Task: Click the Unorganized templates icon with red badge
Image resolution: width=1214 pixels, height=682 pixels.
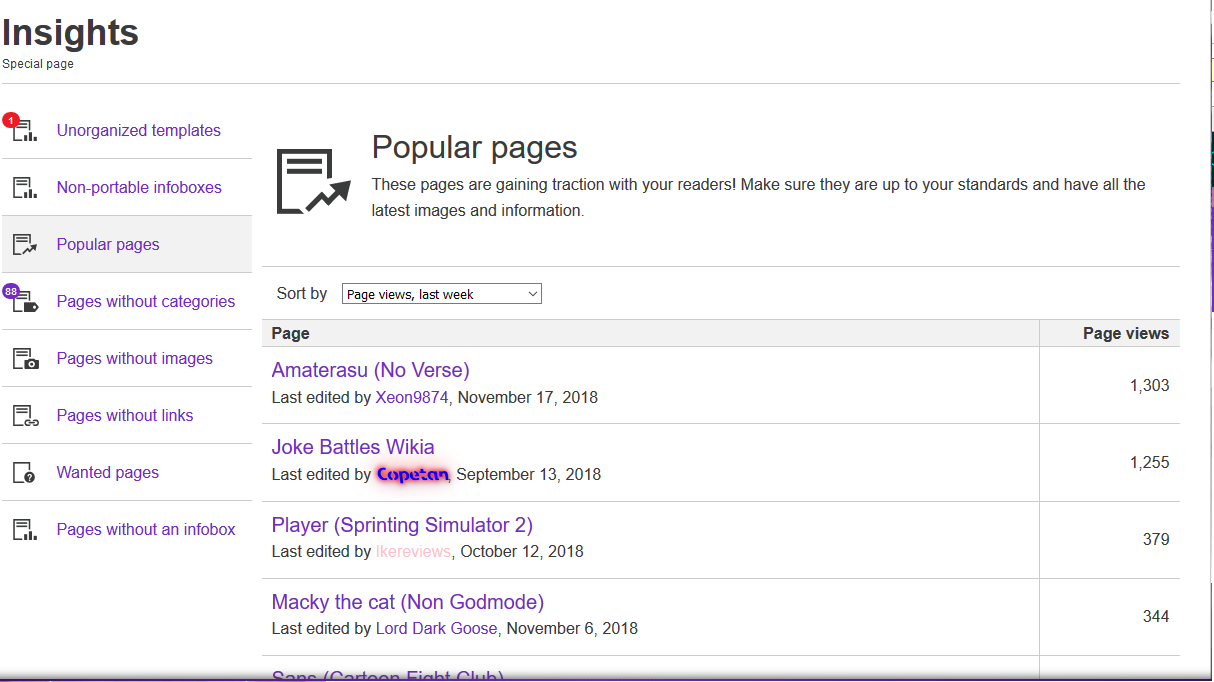Action: pyautogui.click(x=24, y=131)
